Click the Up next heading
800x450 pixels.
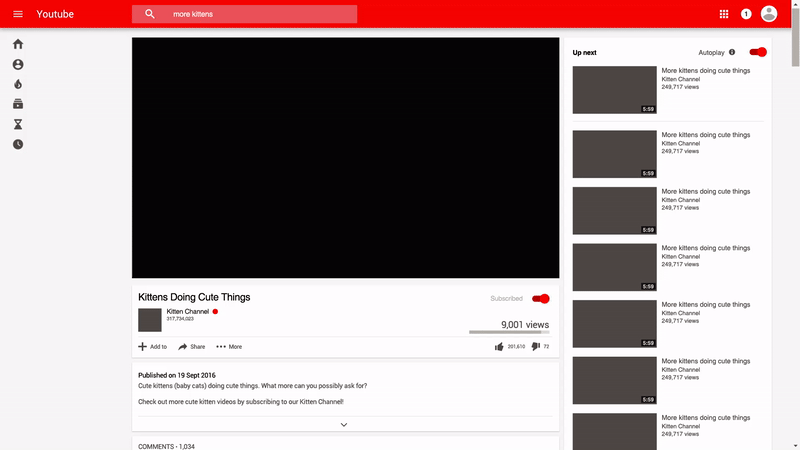tap(584, 53)
